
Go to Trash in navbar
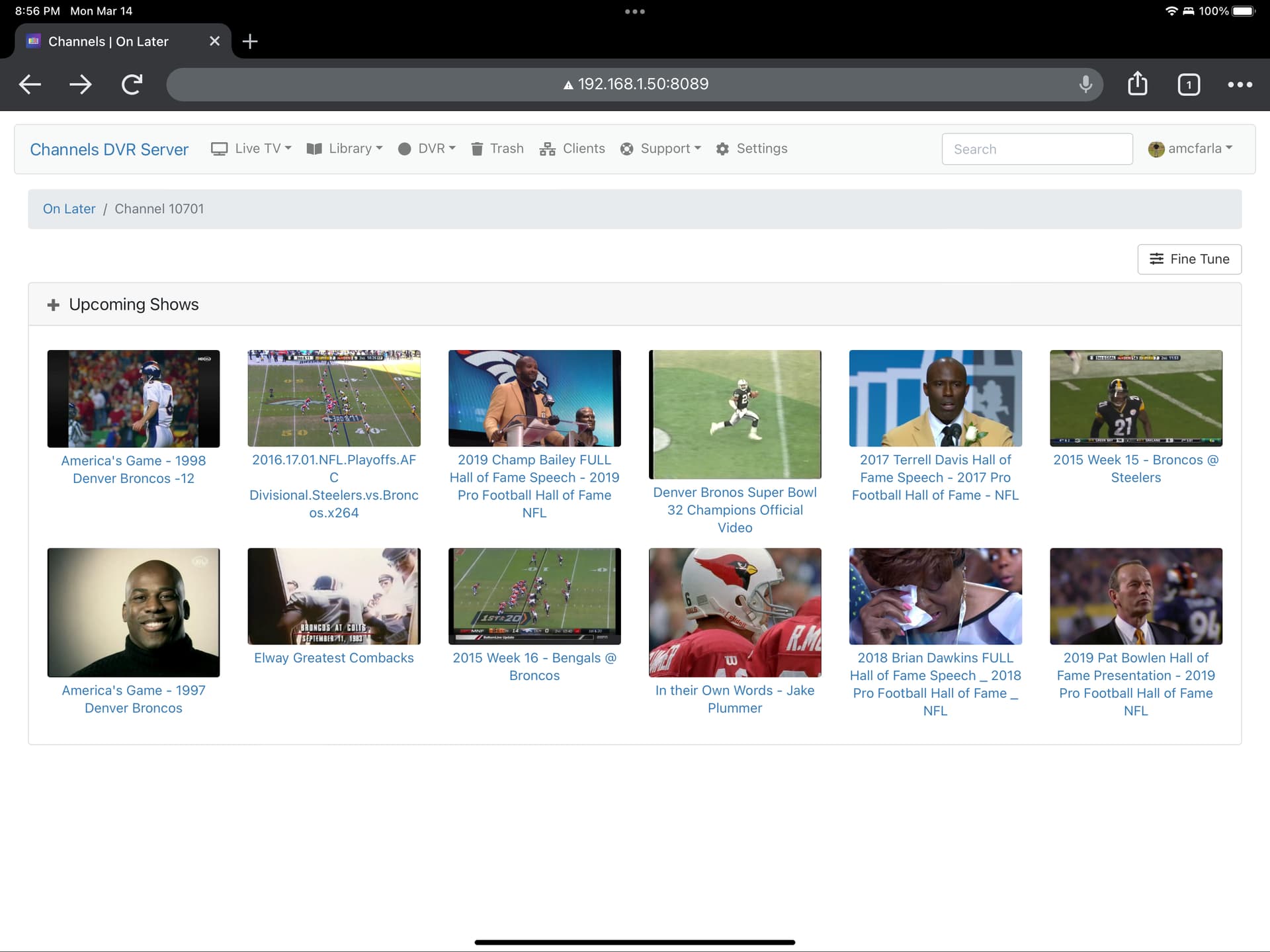click(497, 149)
